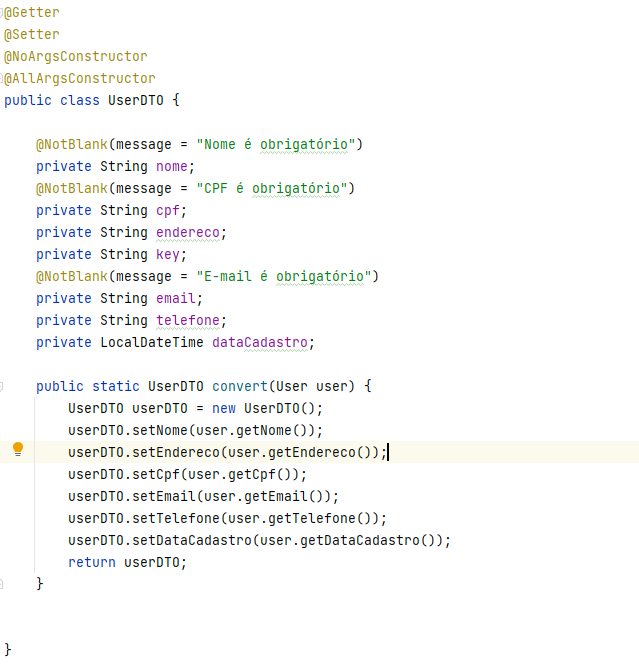Click the setEmail call line

[203, 496]
